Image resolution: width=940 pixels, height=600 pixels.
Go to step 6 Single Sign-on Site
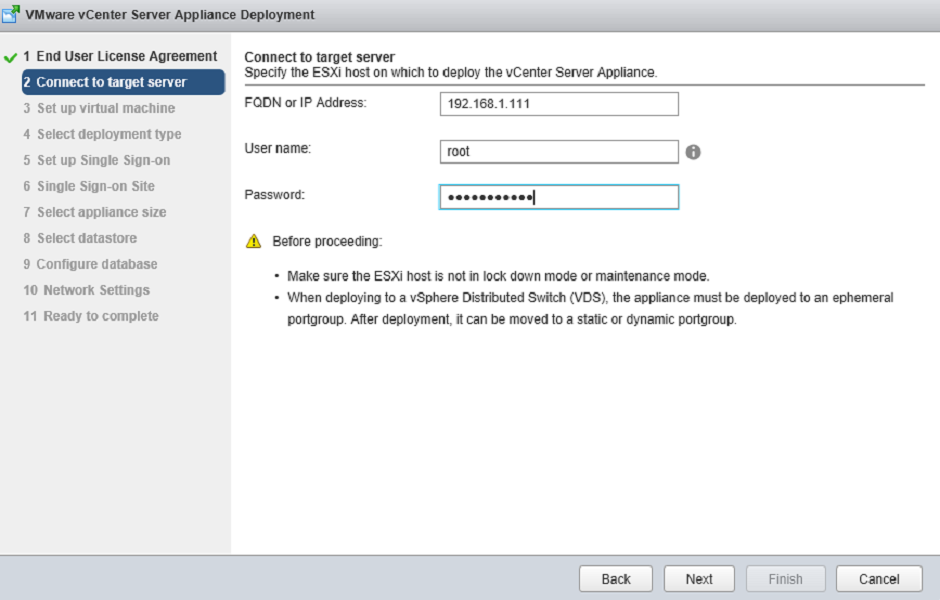click(x=89, y=186)
